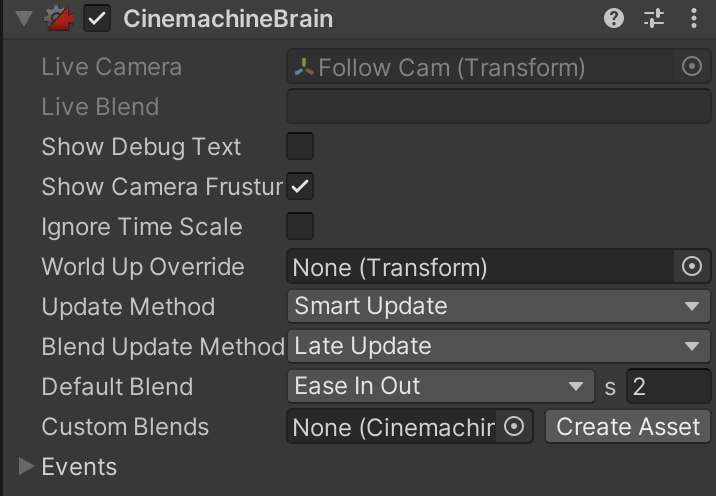Enable Show Debug Text checkbox
The height and width of the screenshot is (496, 716).
(x=300, y=147)
